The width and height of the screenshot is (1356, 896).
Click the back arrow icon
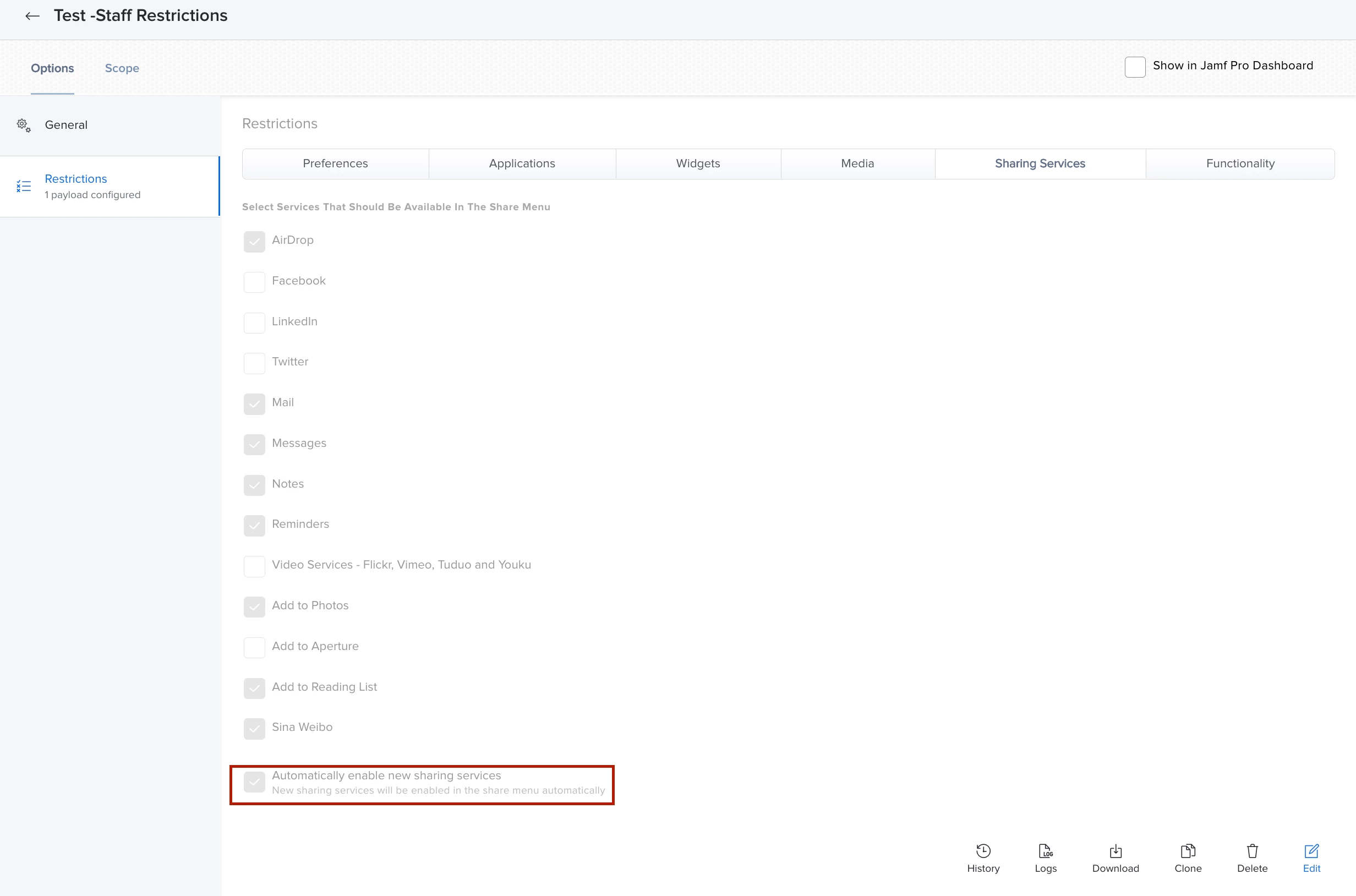[32, 16]
